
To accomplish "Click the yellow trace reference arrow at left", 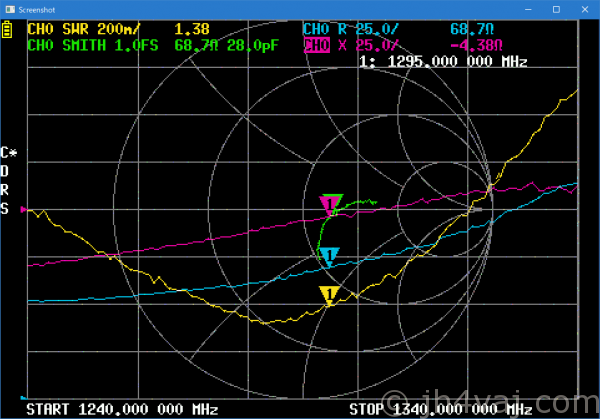I will coord(25,210).
